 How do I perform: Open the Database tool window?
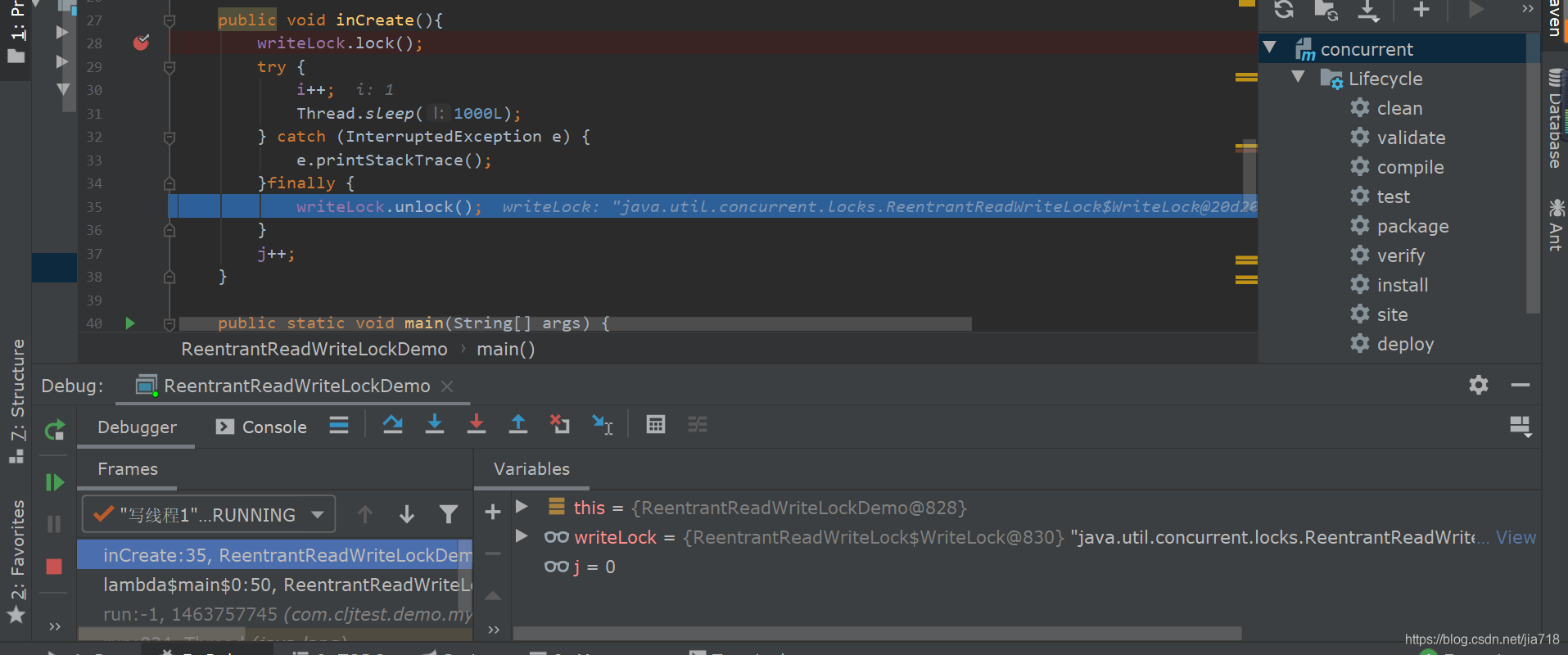(1555, 119)
